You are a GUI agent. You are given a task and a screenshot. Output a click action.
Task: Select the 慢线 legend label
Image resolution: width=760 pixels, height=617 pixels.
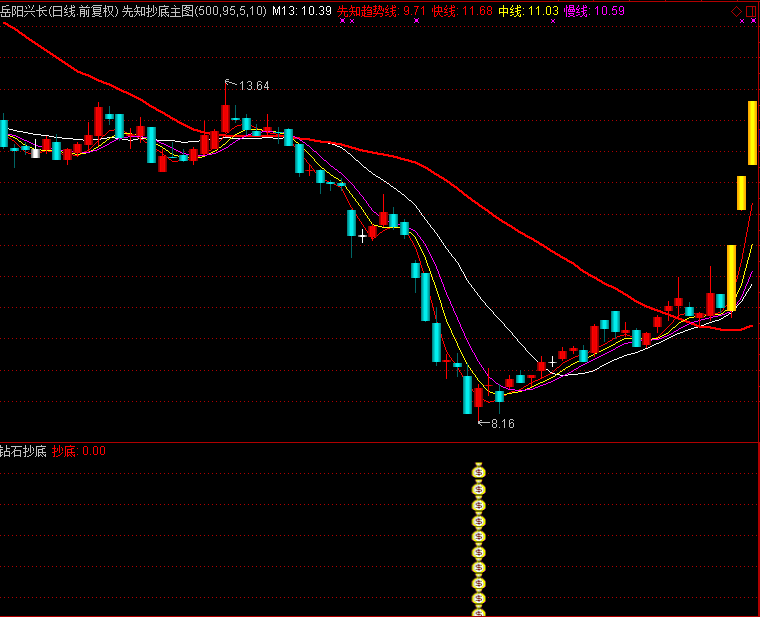pos(576,11)
